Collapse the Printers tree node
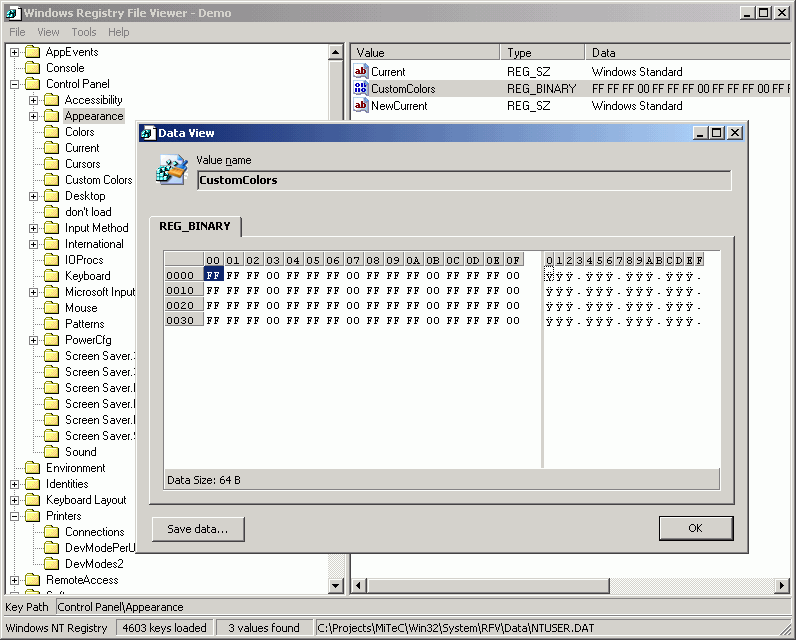 [15, 516]
